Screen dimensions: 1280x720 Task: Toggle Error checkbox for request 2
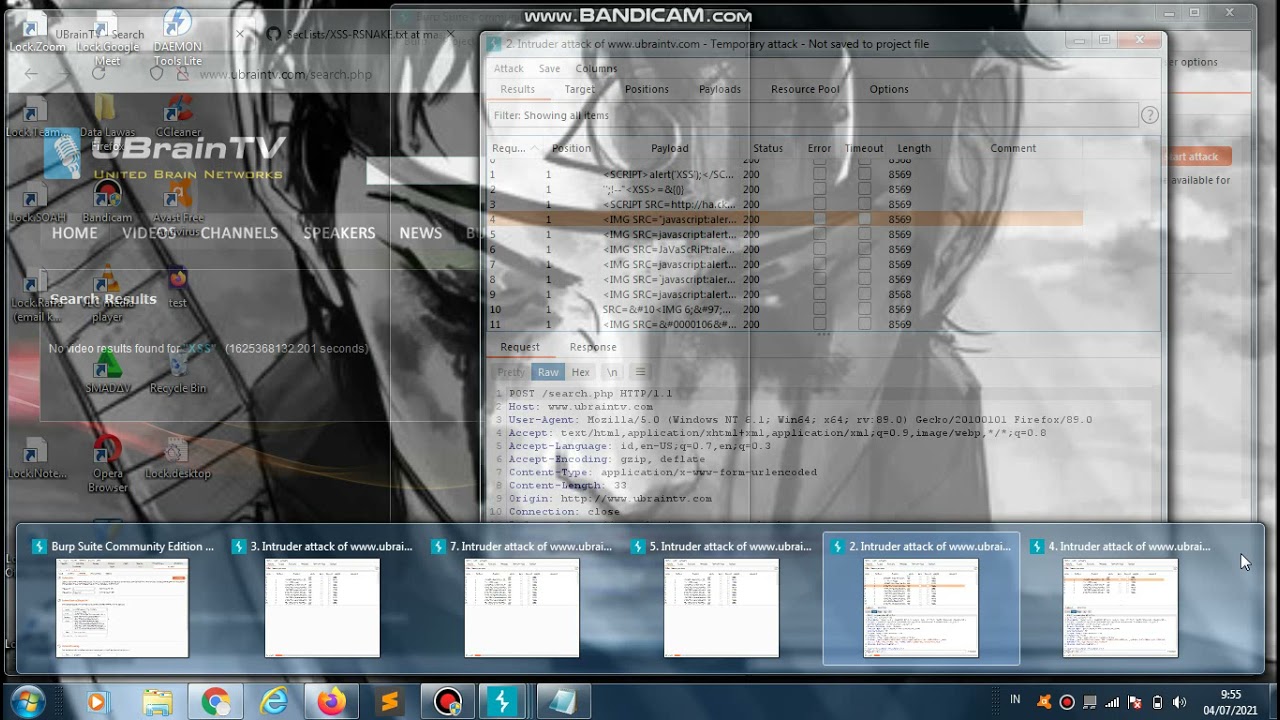(819, 189)
